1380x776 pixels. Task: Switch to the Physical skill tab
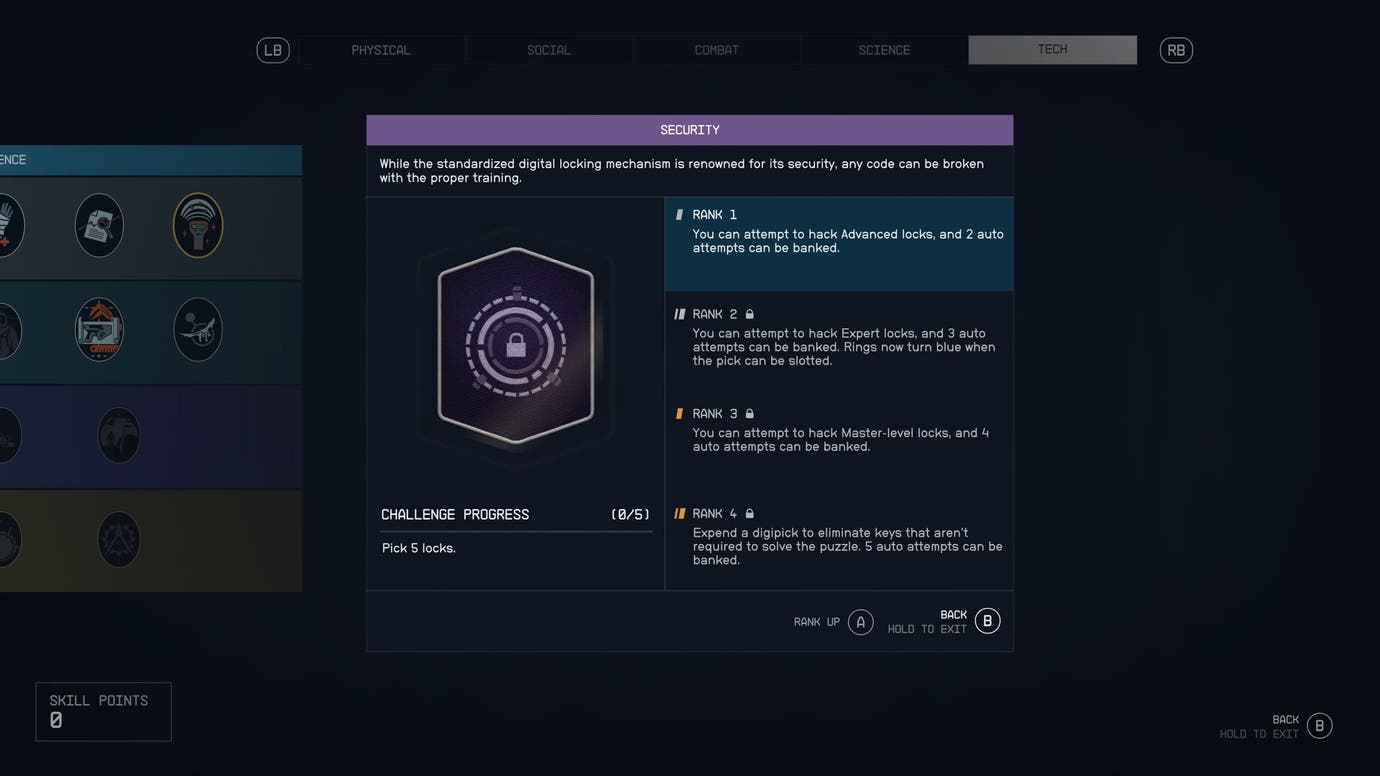point(381,50)
